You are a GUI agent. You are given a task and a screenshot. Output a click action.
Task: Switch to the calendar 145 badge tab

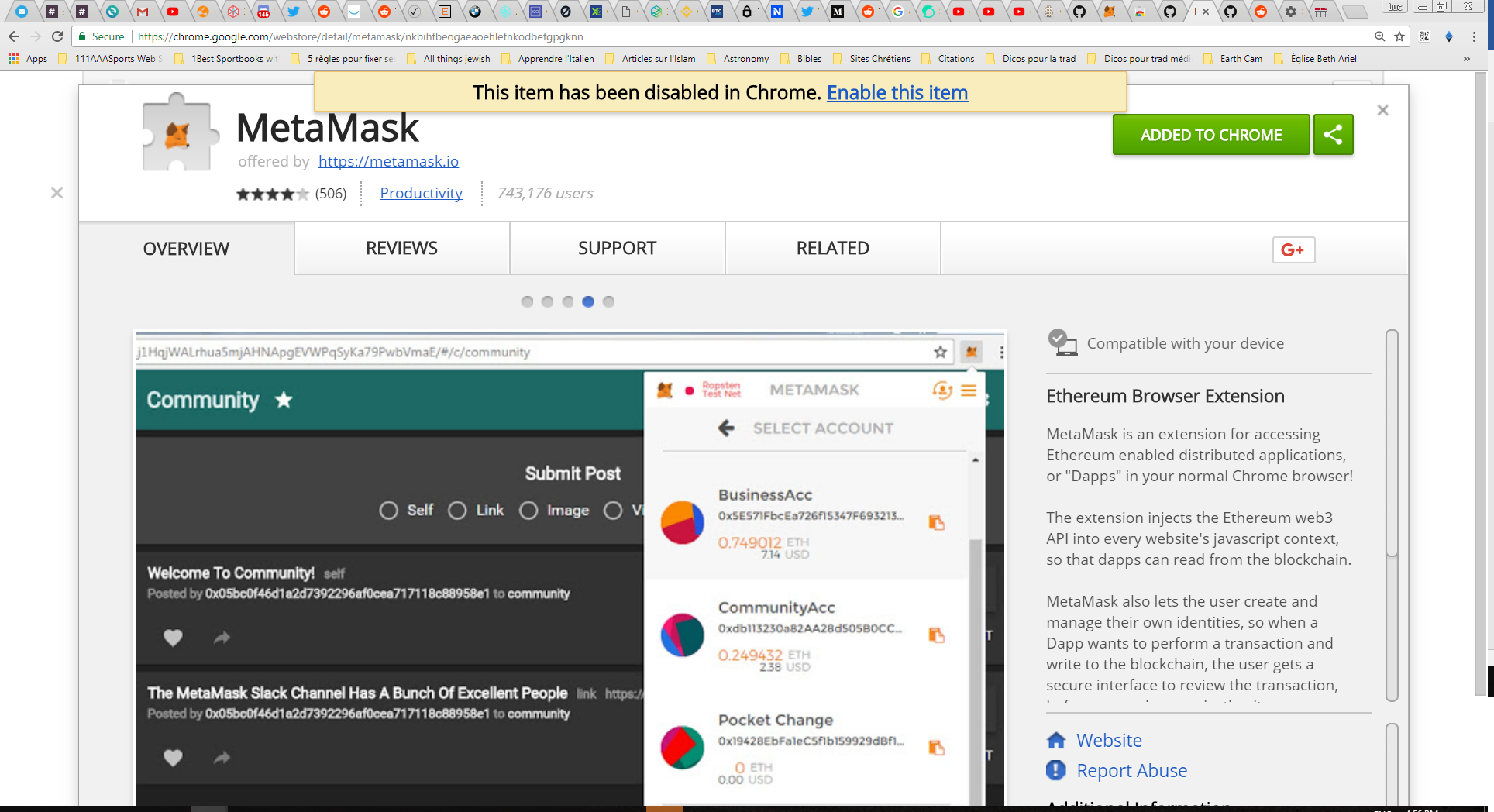tap(263, 11)
